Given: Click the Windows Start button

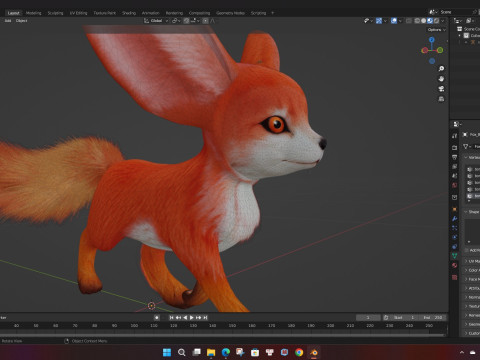Looking at the screenshot, I should click(167, 352).
